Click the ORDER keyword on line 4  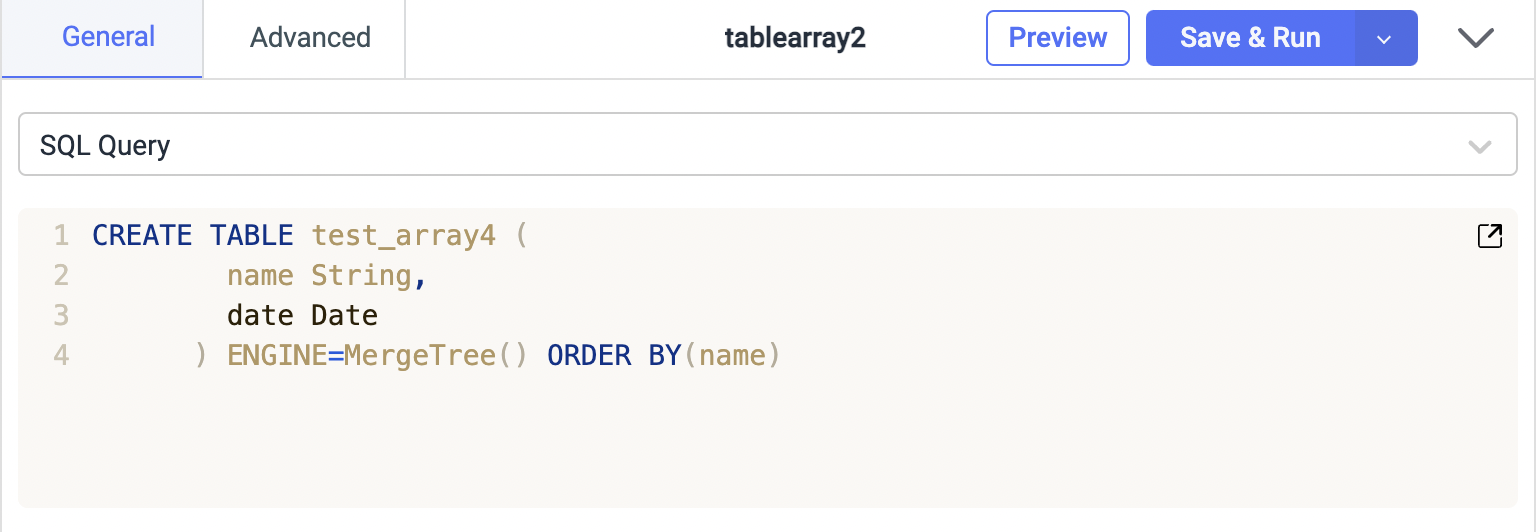pos(588,356)
